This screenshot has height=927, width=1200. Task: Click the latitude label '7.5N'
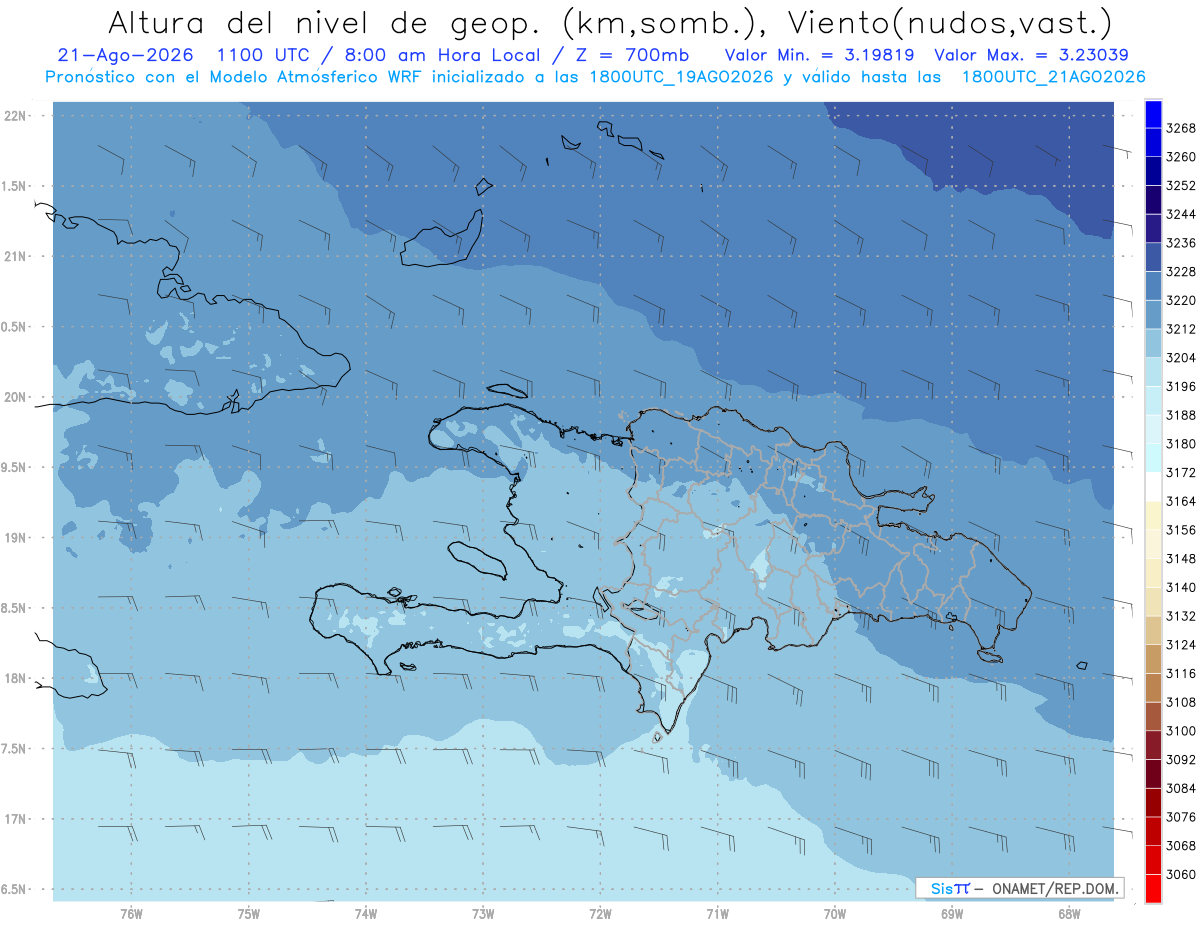[15, 748]
